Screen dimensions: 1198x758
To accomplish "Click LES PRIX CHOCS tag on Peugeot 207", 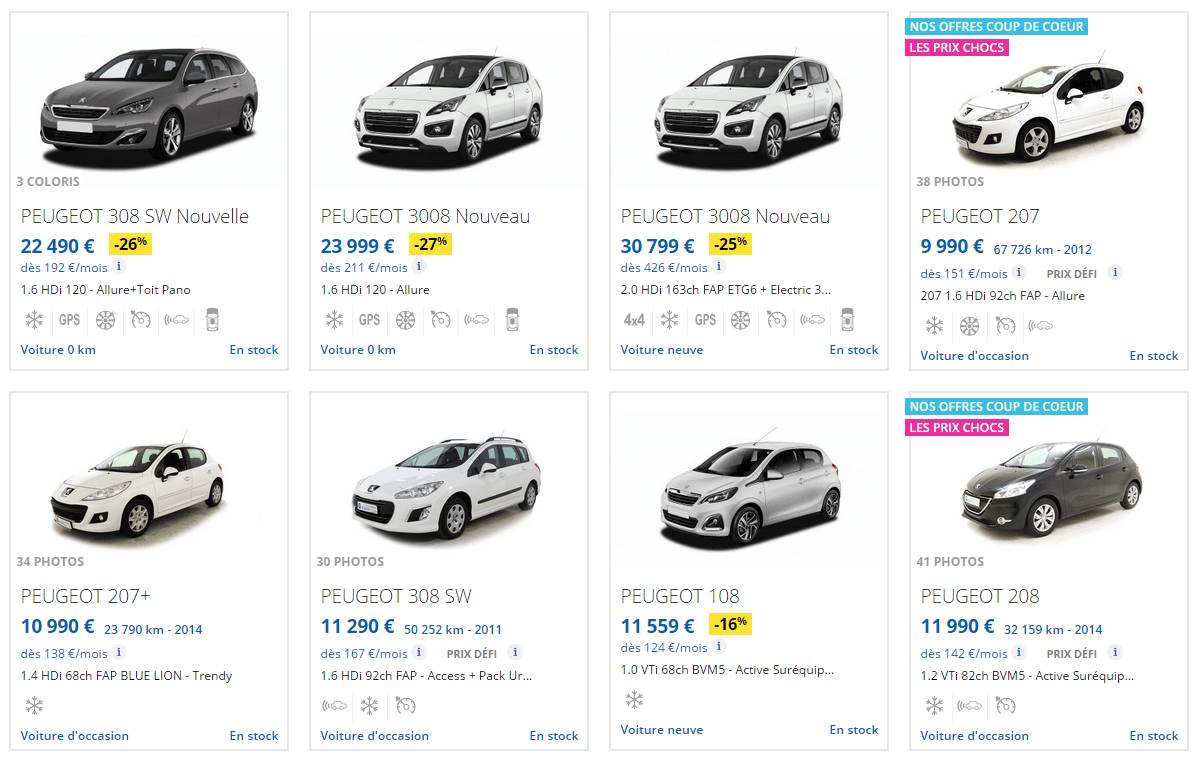I will (957, 47).
